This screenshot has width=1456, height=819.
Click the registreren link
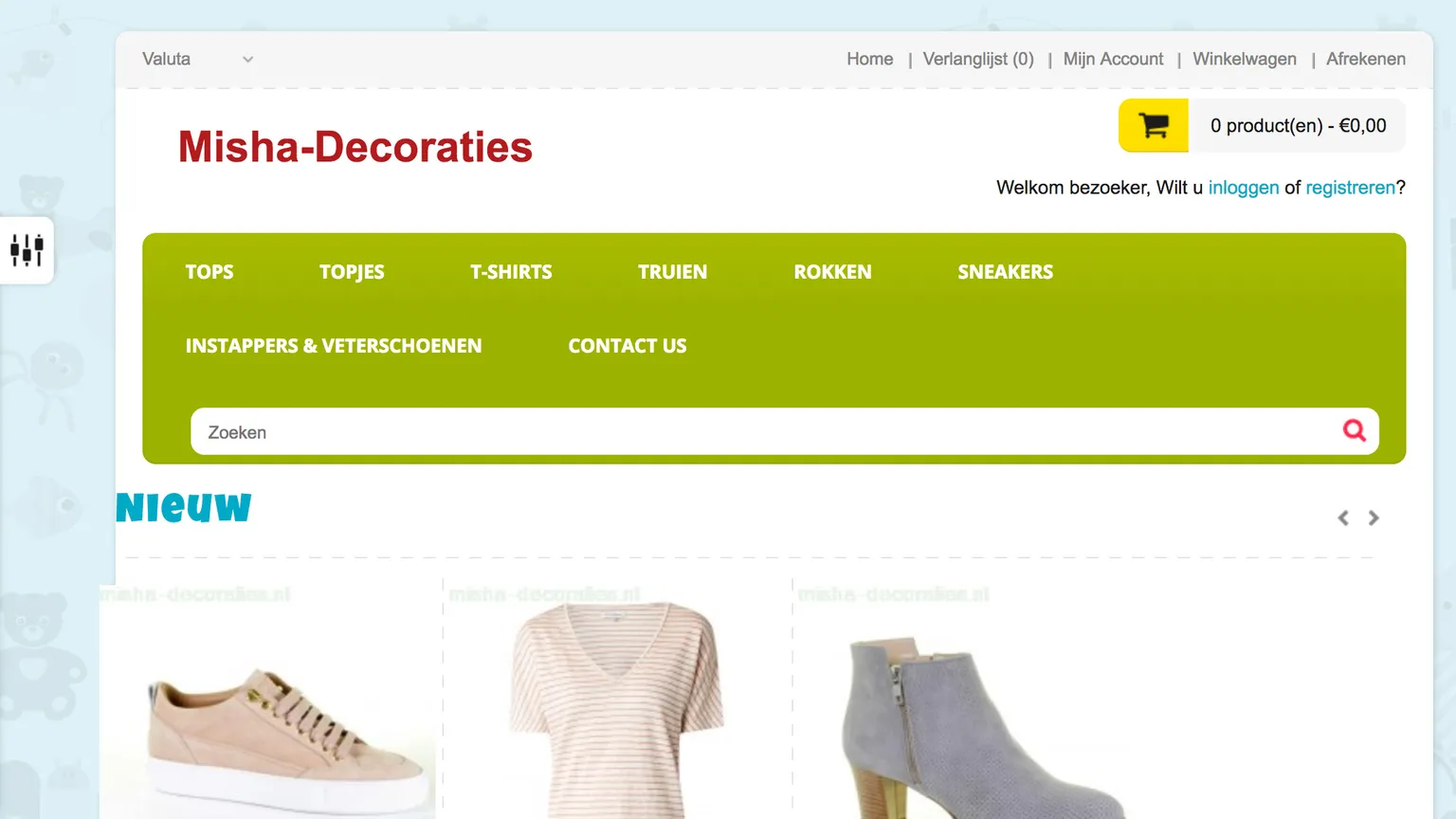click(x=1350, y=188)
